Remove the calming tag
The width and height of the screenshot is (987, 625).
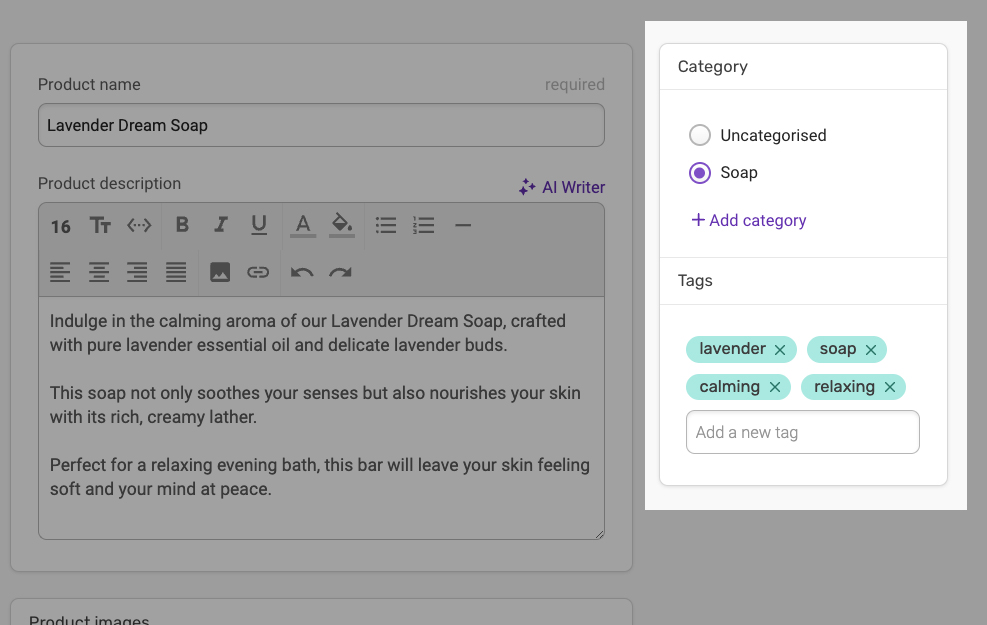pos(775,387)
